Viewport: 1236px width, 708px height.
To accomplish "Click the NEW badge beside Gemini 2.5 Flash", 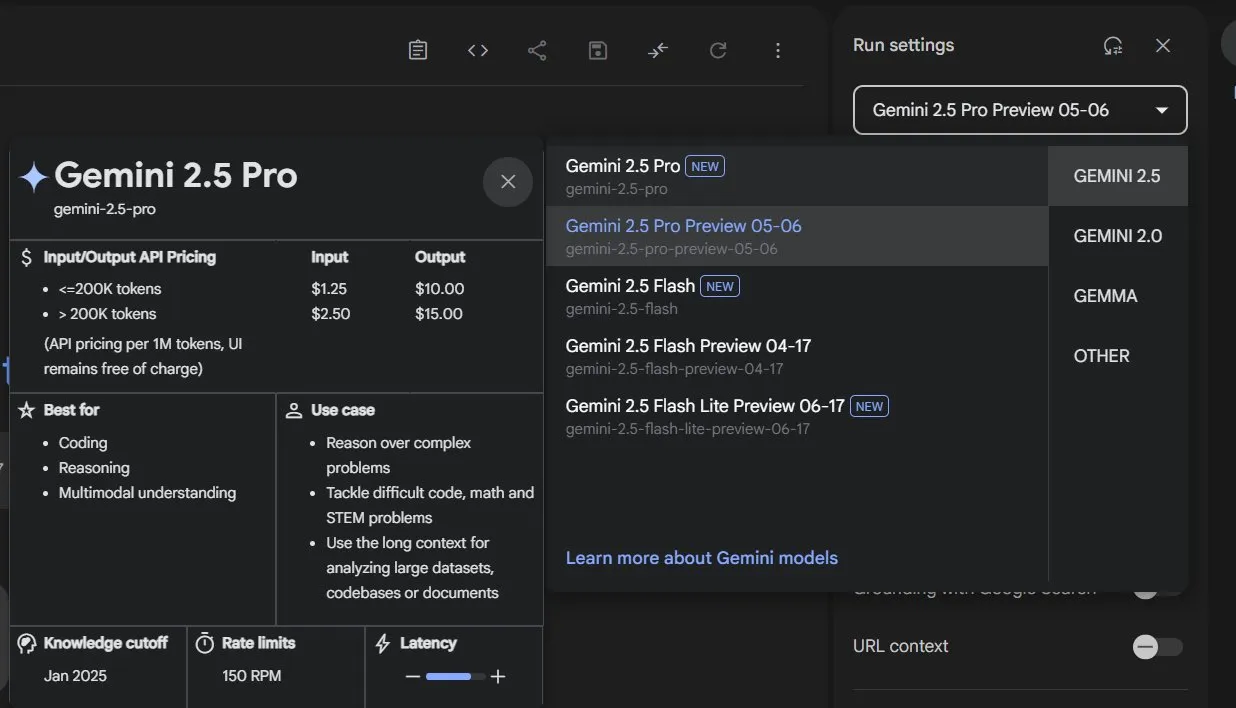I will tap(720, 286).
